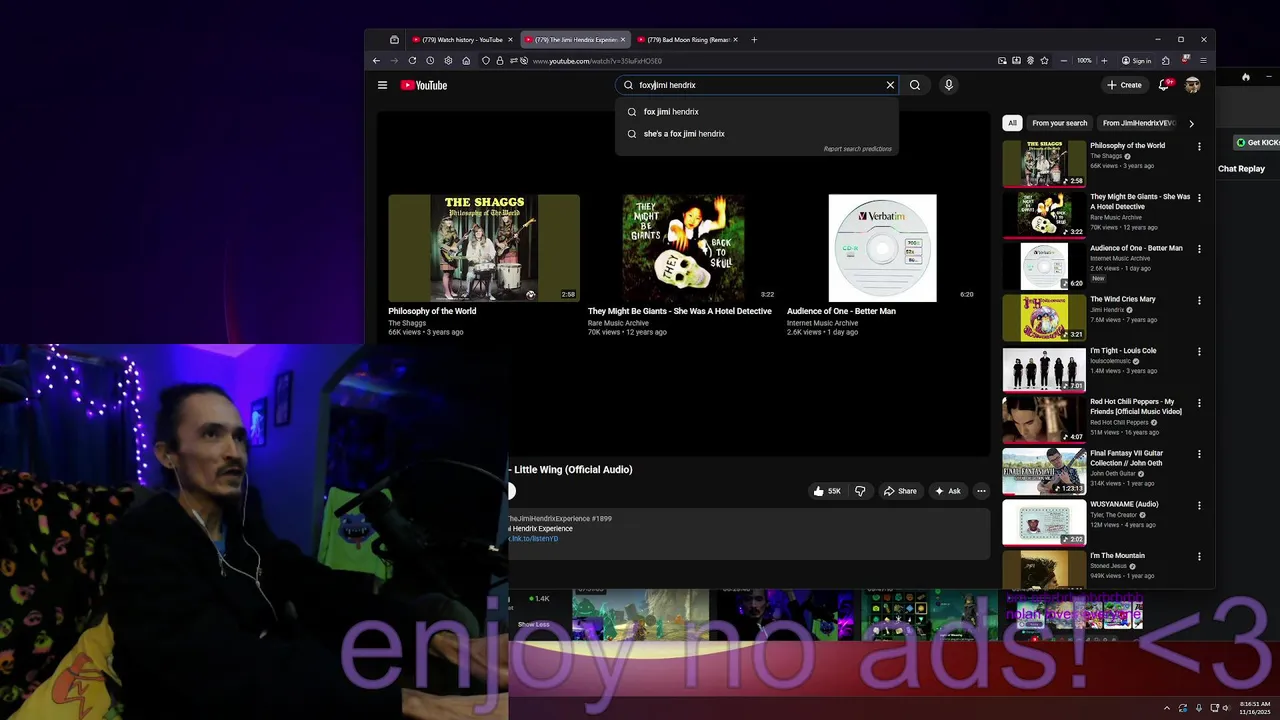Go back with browser back arrow
Viewport: 1280px width, 720px height.
point(376,61)
